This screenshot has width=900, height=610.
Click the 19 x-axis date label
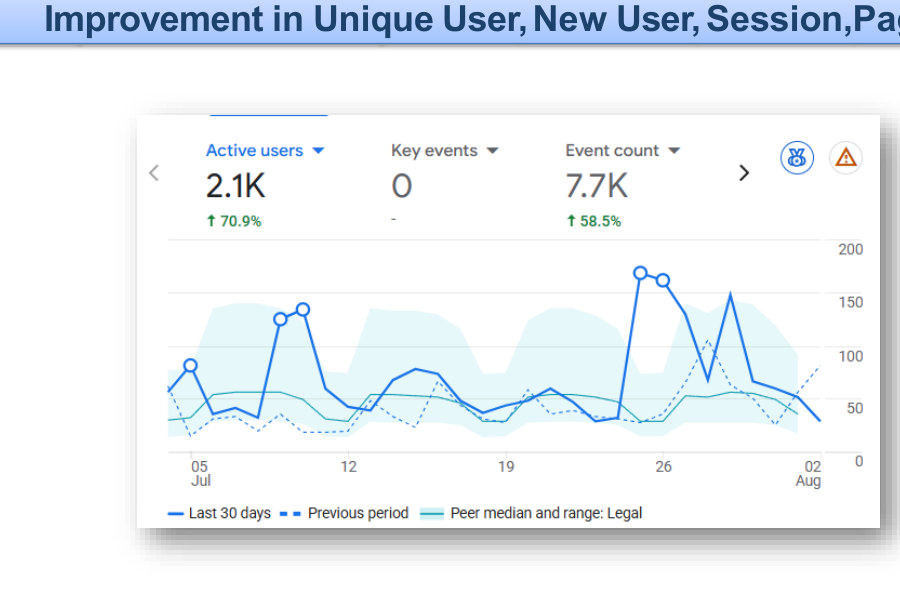tap(506, 467)
